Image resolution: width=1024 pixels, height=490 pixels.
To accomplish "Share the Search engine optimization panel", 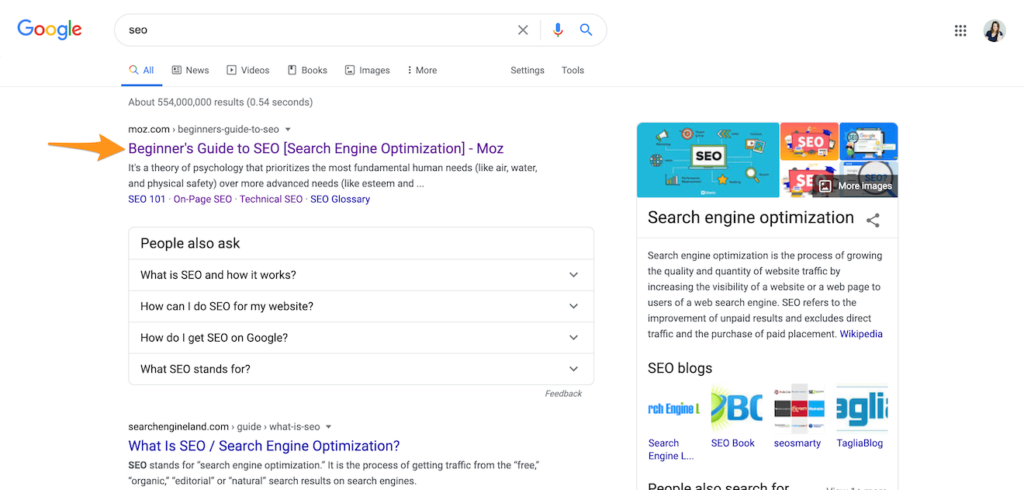I will (873, 220).
